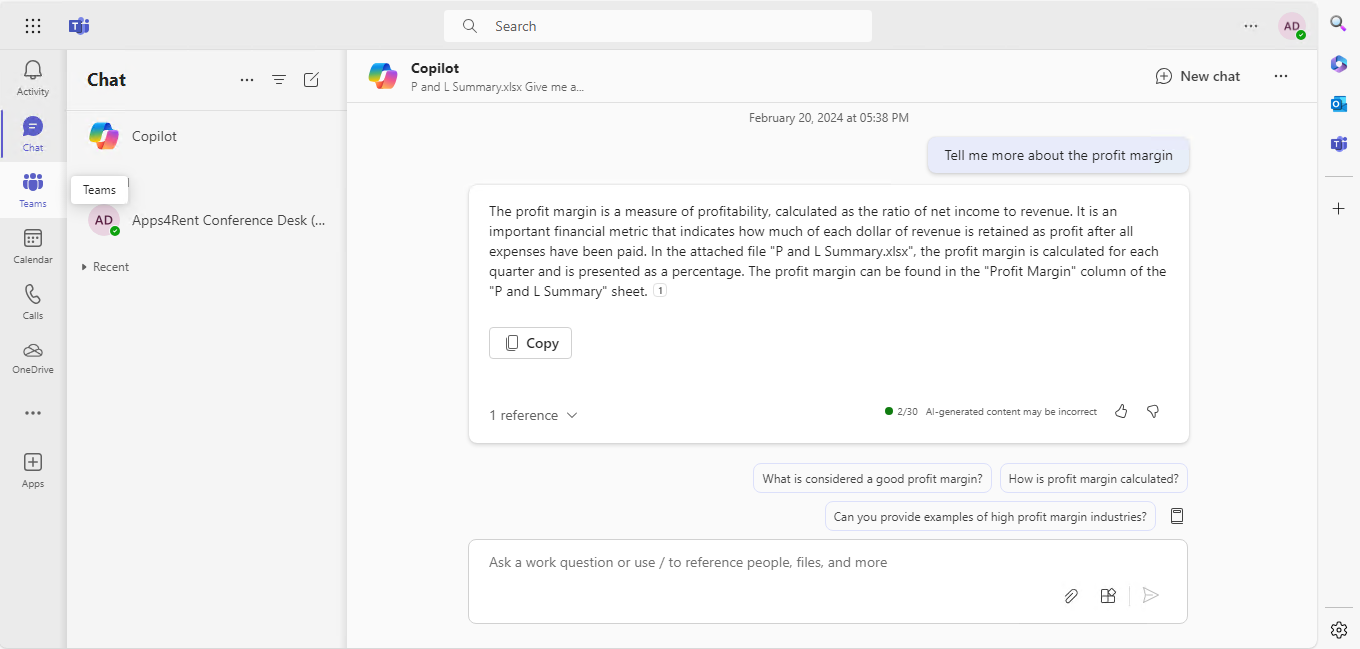The width and height of the screenshot is (1360, 649).
Task: Open the prompt guide icon beside suggestions
Action: pyautogui.click(x=1177, y=516)
